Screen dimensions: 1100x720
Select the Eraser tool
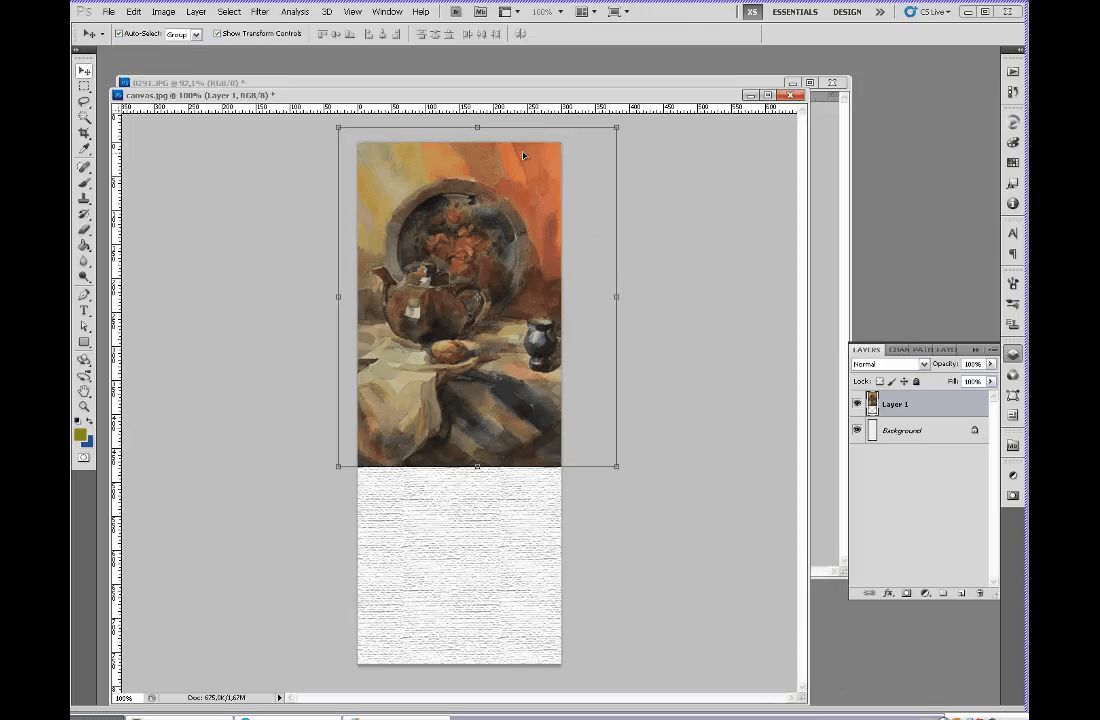pyautogui.click(x=83, y=229)
